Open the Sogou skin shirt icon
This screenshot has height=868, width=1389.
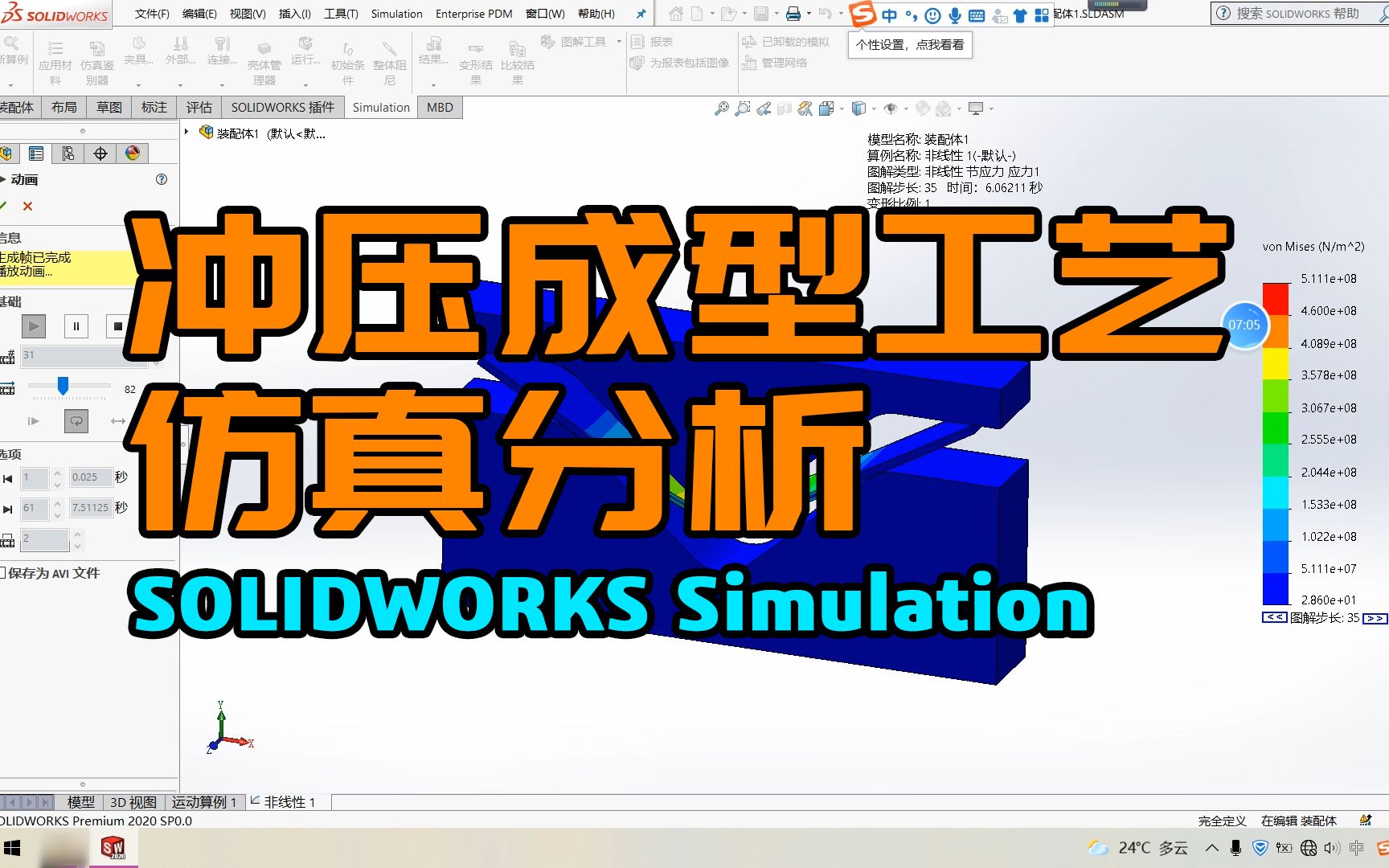tap(1020, 15)
